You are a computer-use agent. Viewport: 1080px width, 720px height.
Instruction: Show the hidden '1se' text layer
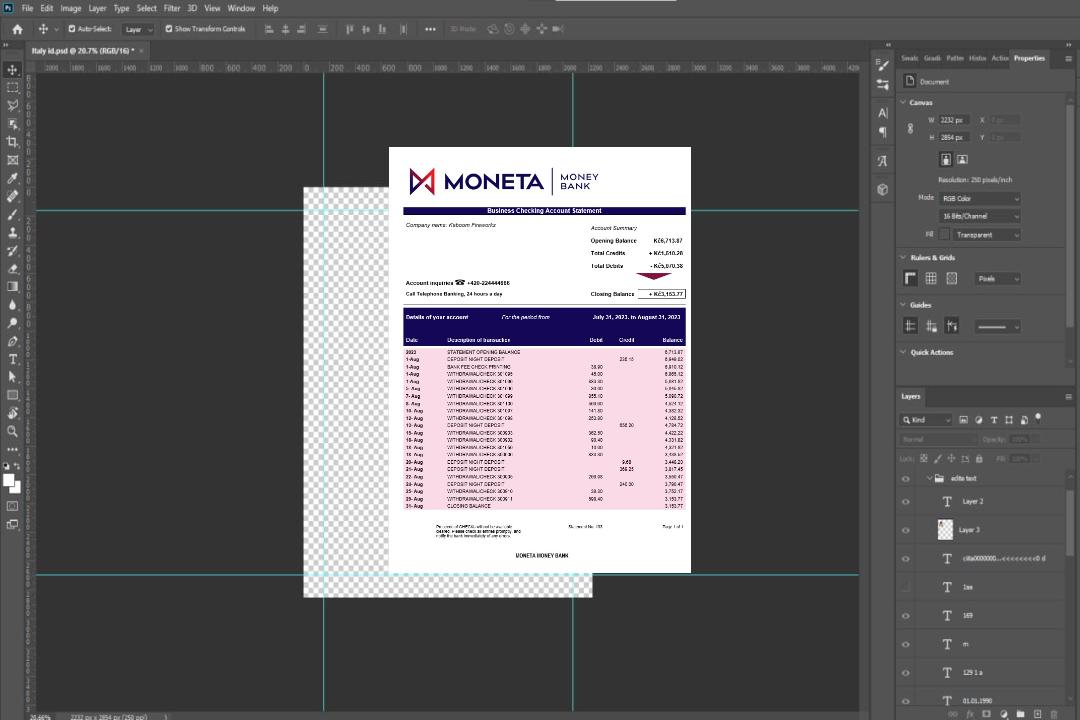(906, 587)
